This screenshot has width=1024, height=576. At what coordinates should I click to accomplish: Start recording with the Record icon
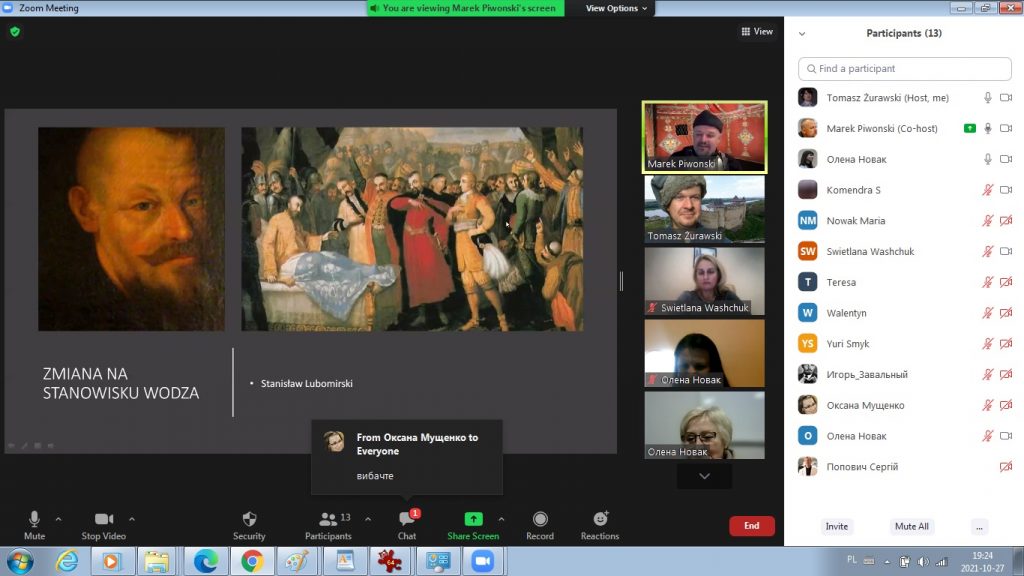pyautogui.click(x=540, y=519)
